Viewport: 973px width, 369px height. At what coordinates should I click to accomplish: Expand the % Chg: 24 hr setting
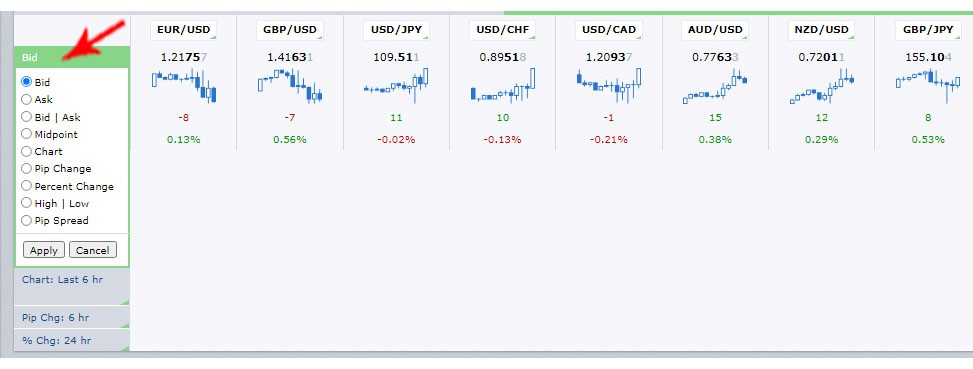72,340
